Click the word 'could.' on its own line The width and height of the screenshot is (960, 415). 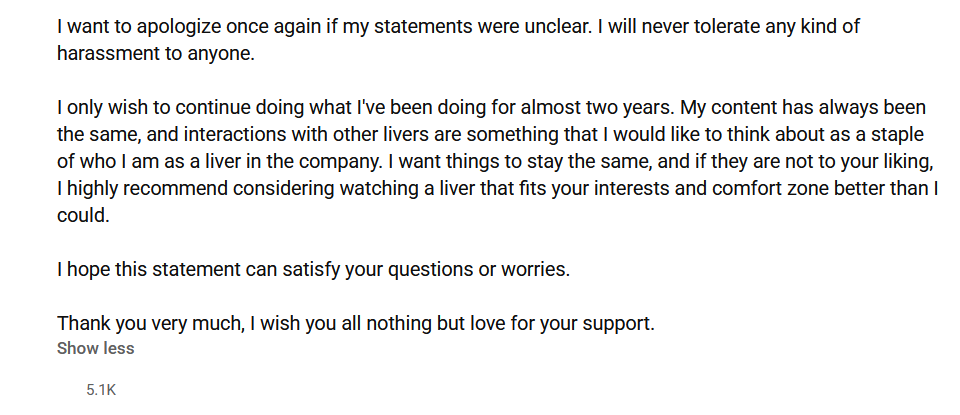click(83, 215)
